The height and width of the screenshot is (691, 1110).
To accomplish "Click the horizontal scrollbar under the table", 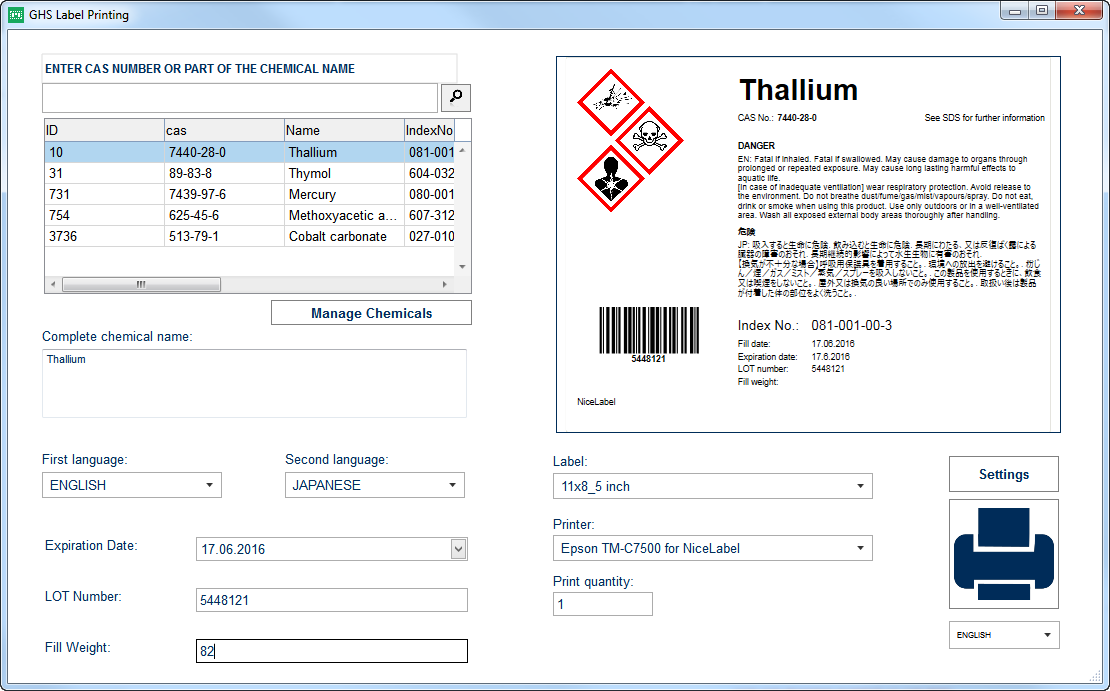I will click(140, 284).
